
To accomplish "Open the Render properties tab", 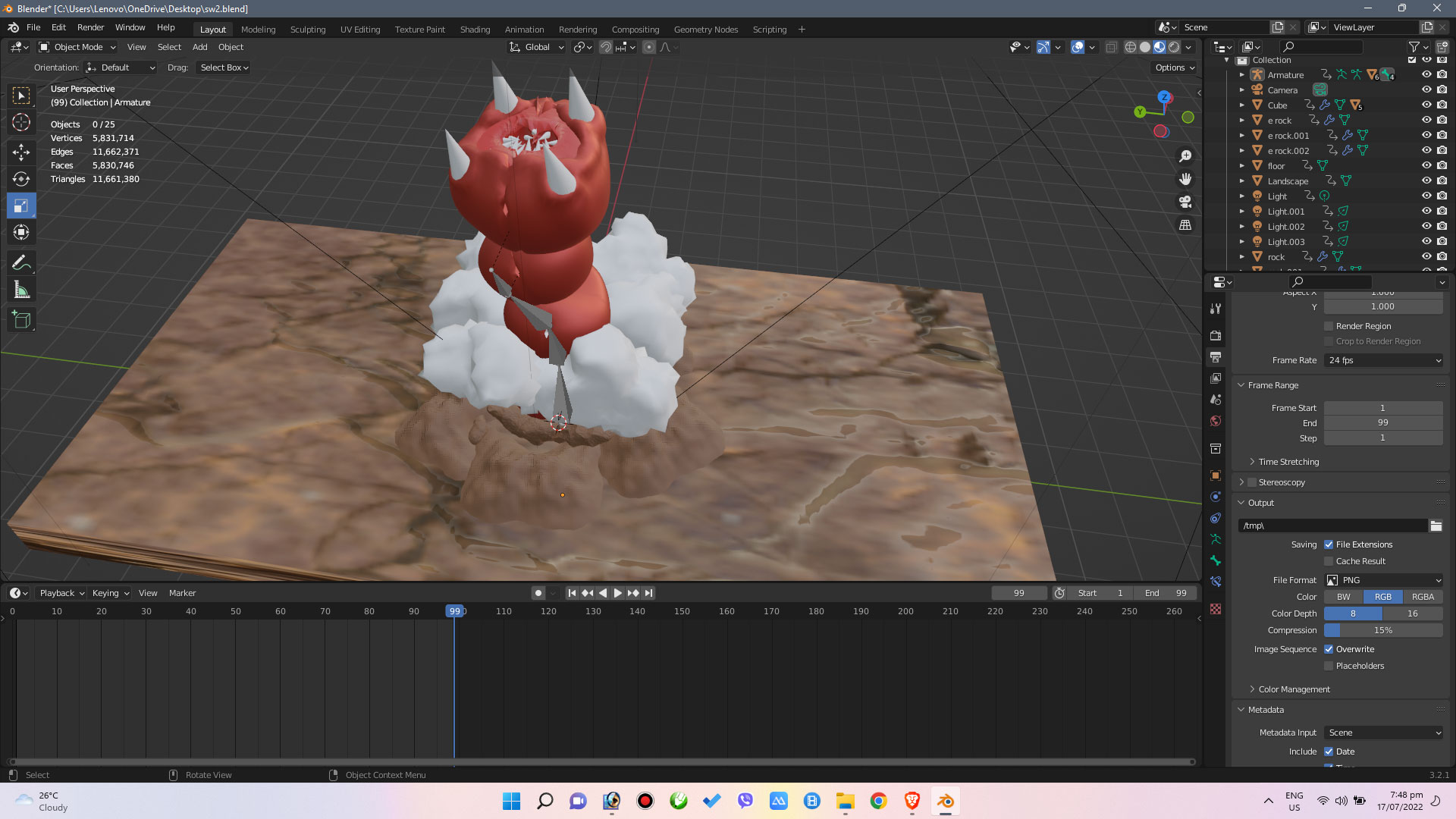I will [1216, 335].
